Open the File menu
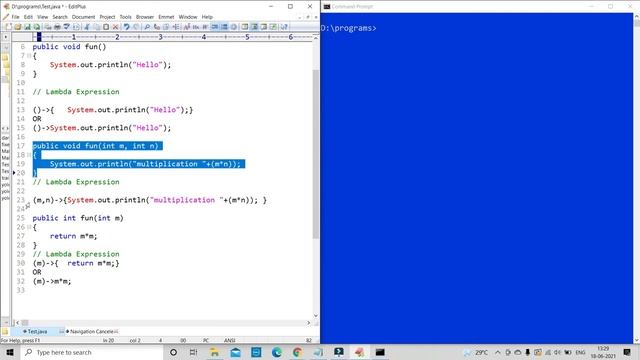This screenshot has height=360, width=640. [16, 17]
